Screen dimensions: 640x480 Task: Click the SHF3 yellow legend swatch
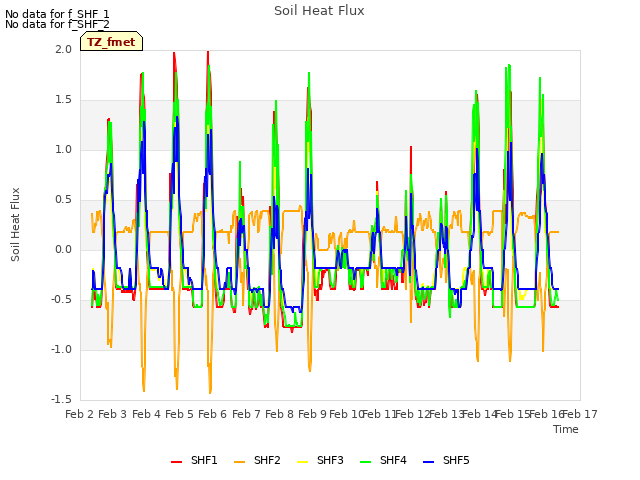coord(302,461)
